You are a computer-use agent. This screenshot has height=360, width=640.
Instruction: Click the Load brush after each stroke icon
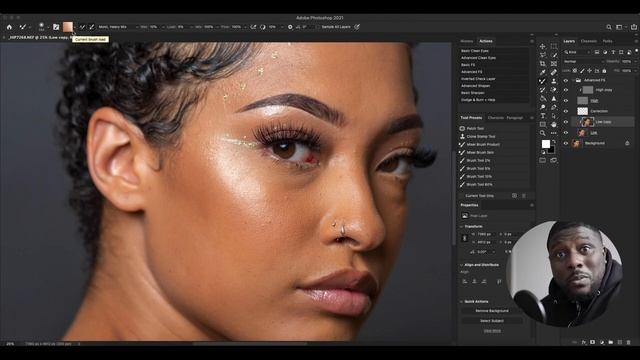(x=82, y=27)
